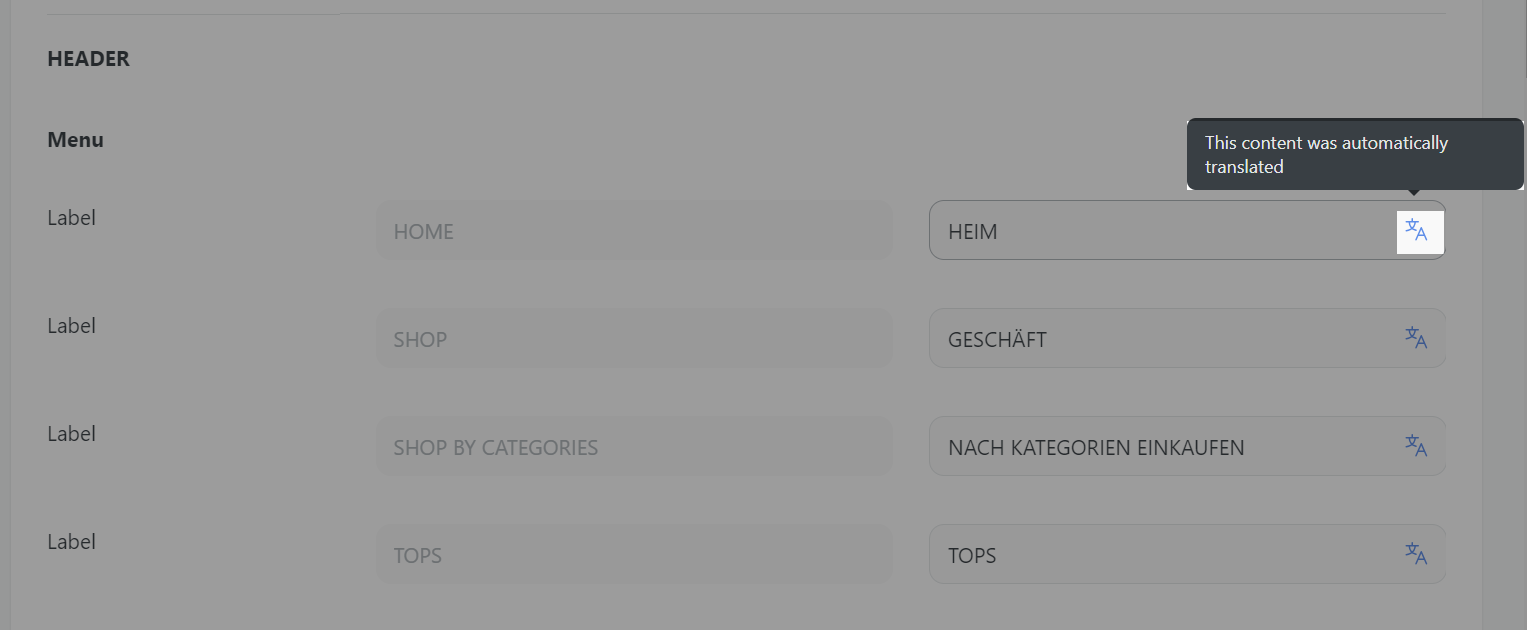Click translate icon in the TOPS translation field

point(1416,554)
